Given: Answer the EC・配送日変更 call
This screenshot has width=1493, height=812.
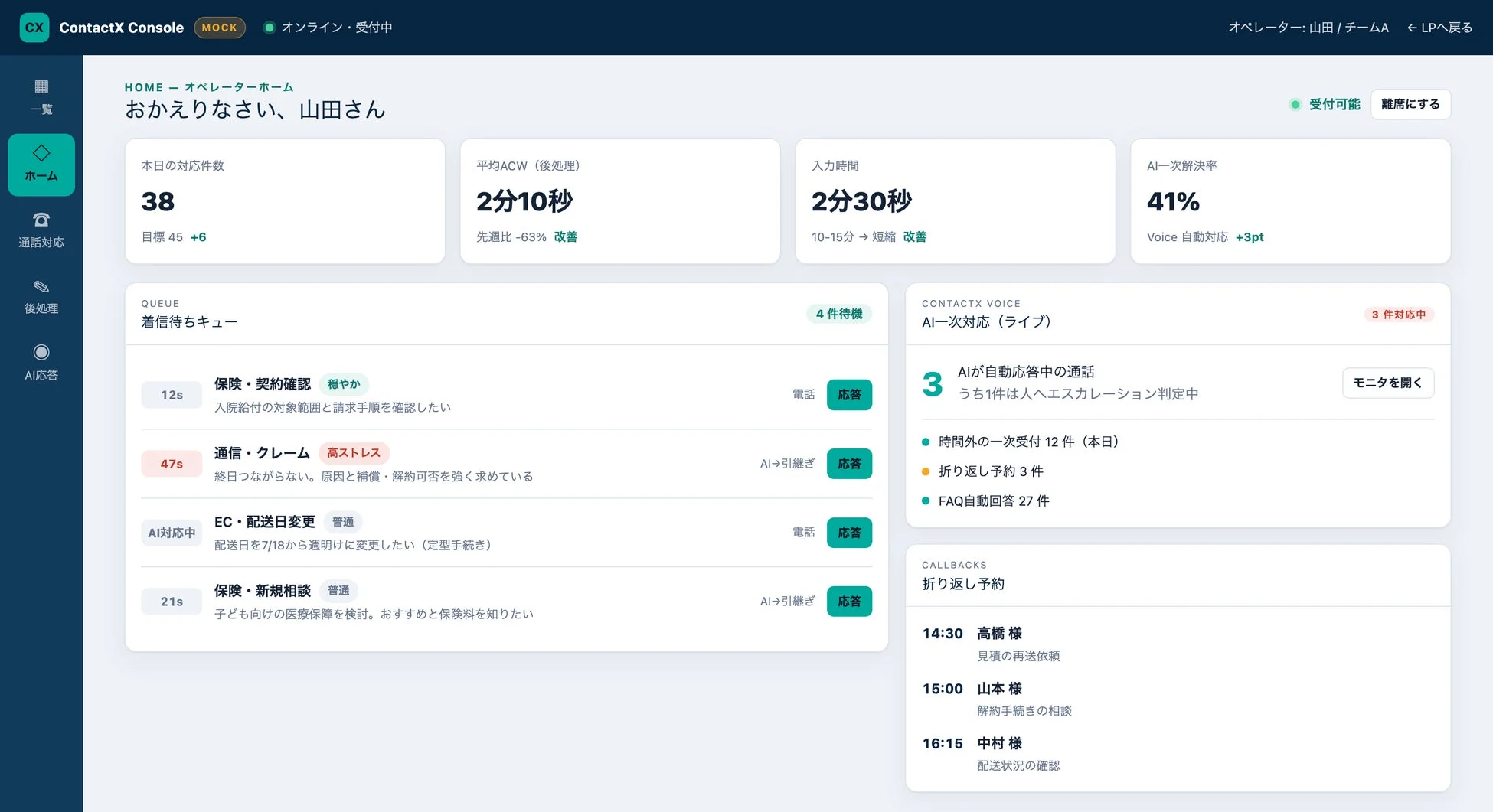Looking at the screenshot, I should tap(849, 533).
